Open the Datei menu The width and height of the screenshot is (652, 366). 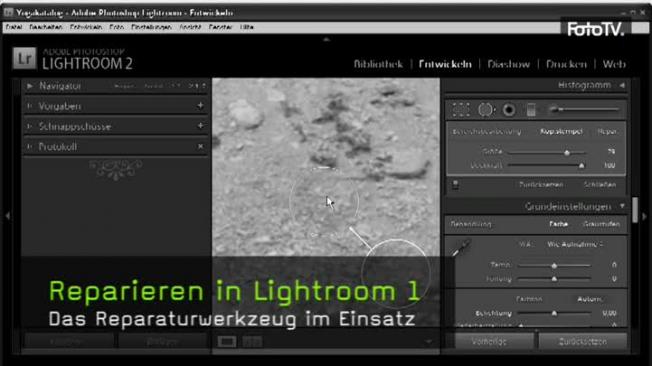[x=14, y=27]
